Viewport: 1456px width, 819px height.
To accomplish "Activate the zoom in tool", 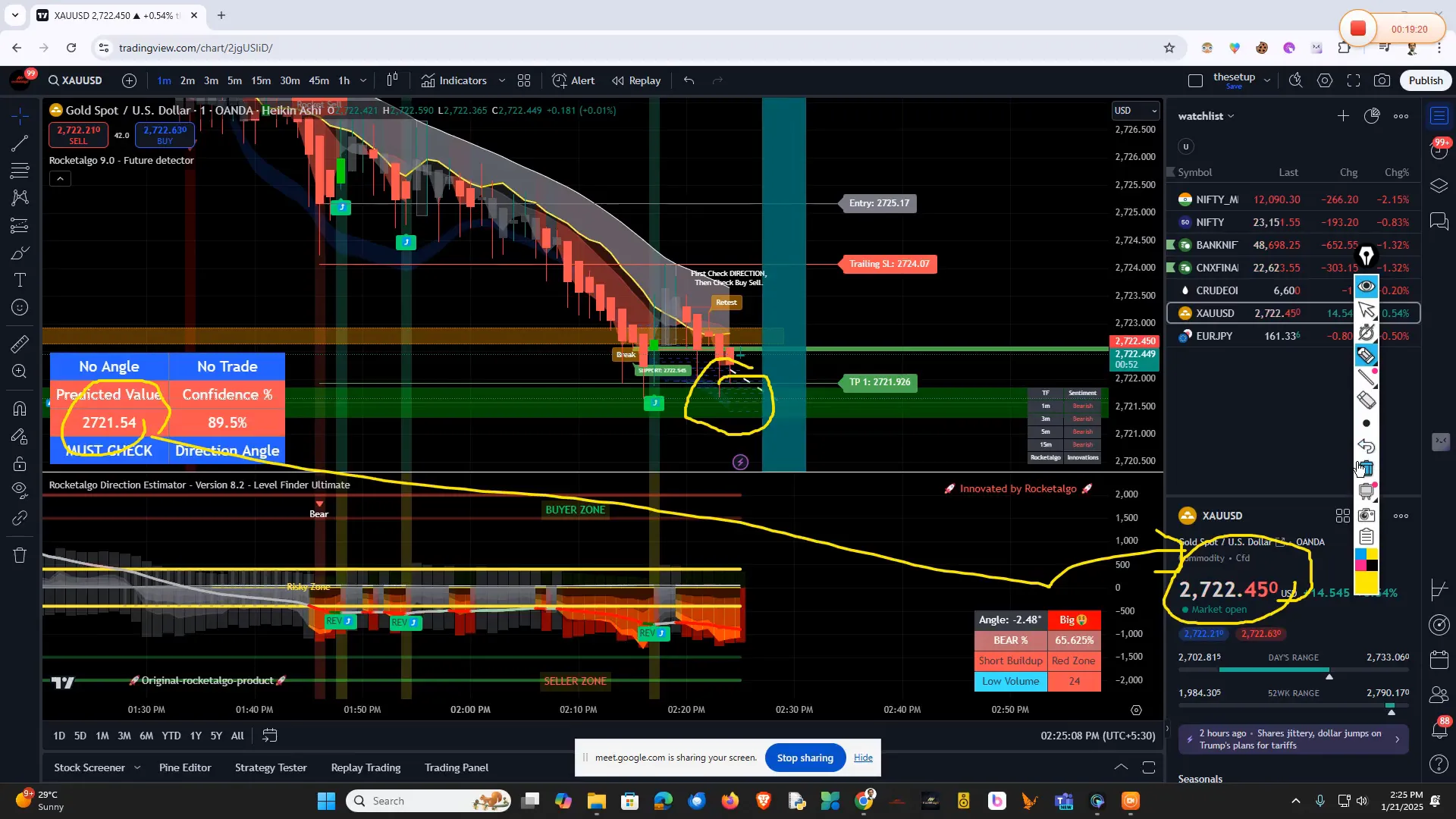I will (x=20, y=371).
